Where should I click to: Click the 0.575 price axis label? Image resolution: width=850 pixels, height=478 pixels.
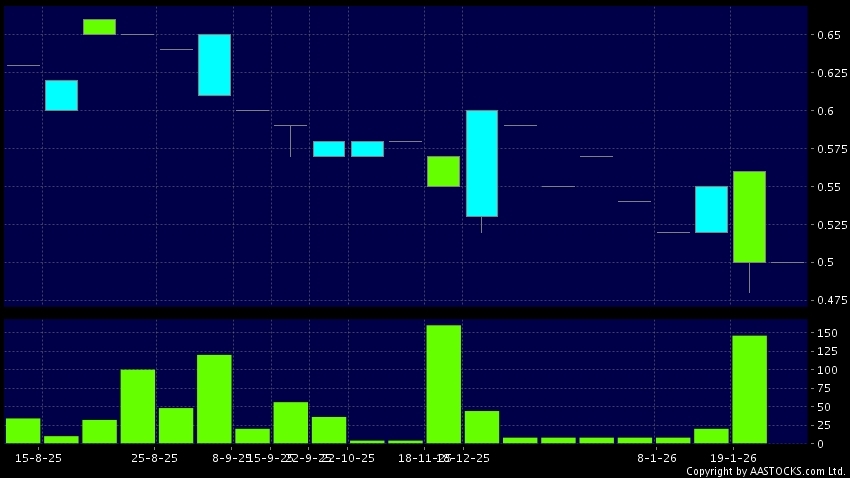pos(828,149)
